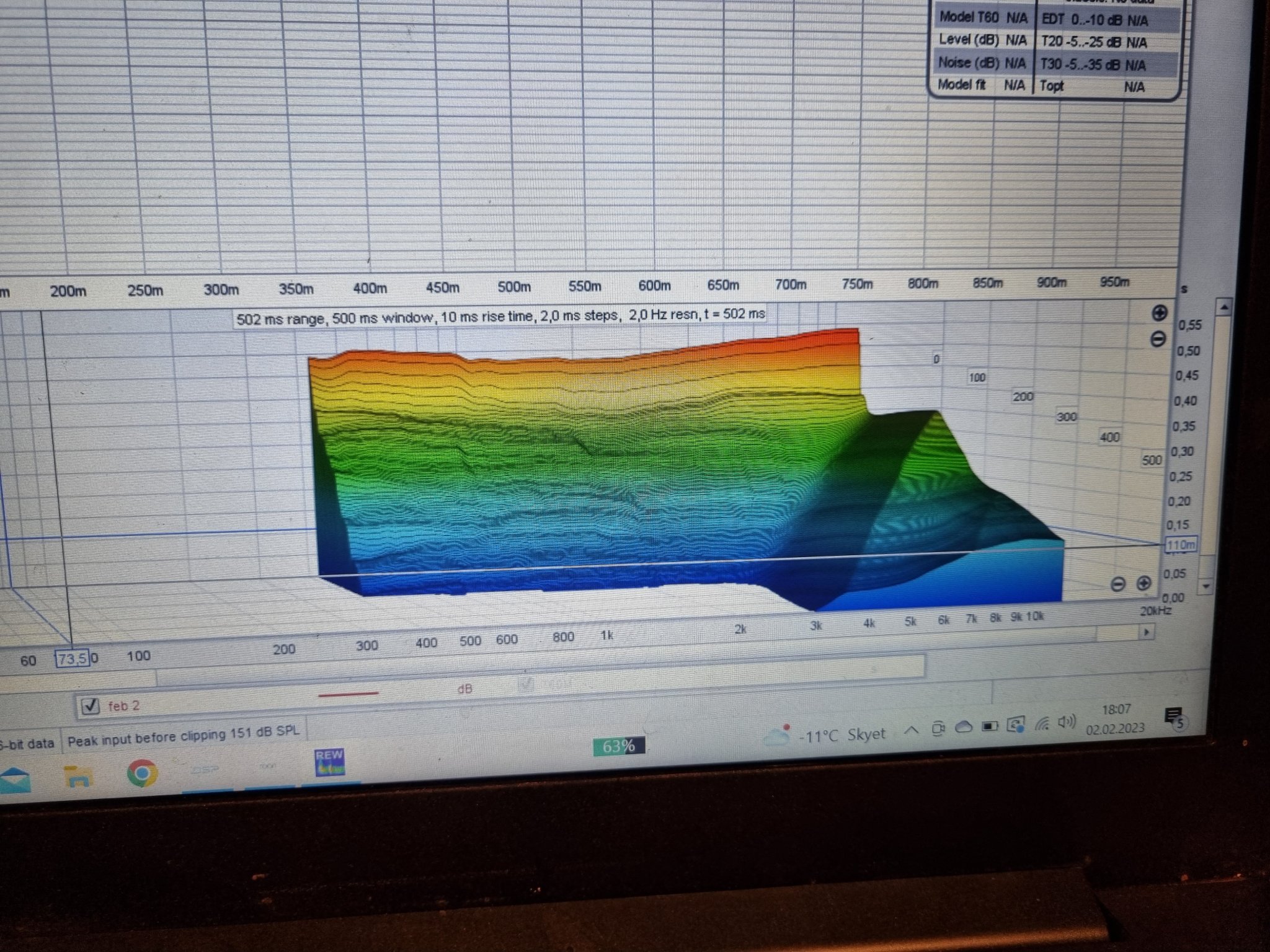Viewport: 1270px width, 952px height.
Task: Uncheck the feb 2 measurement checkbox
Action: (x=91, y=706)
